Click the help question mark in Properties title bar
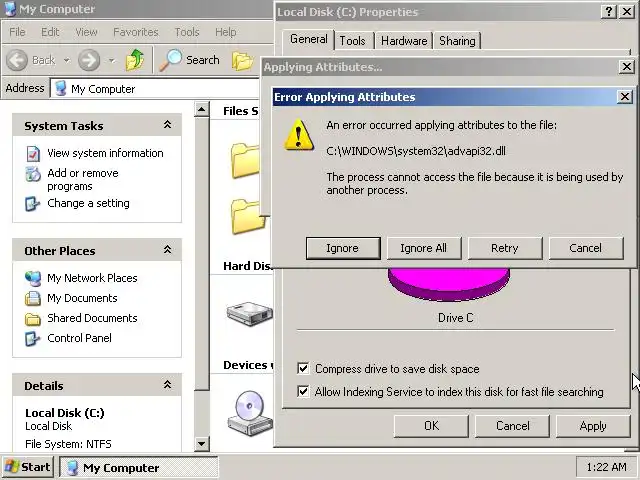Image resolution: width=640 pixels, height=480 pixels. tap(609, 11)
